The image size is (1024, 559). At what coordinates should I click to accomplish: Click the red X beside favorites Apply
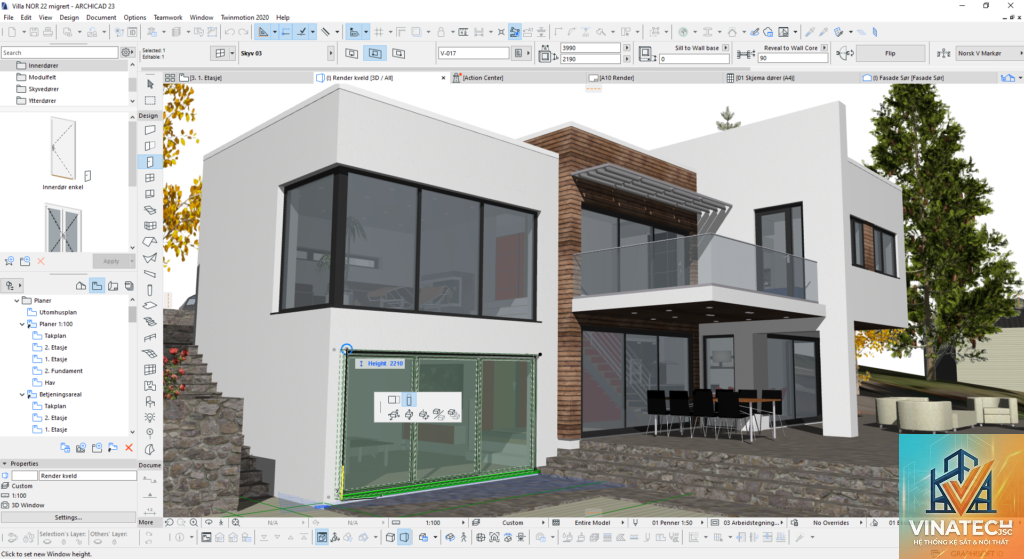coord(40,261)
